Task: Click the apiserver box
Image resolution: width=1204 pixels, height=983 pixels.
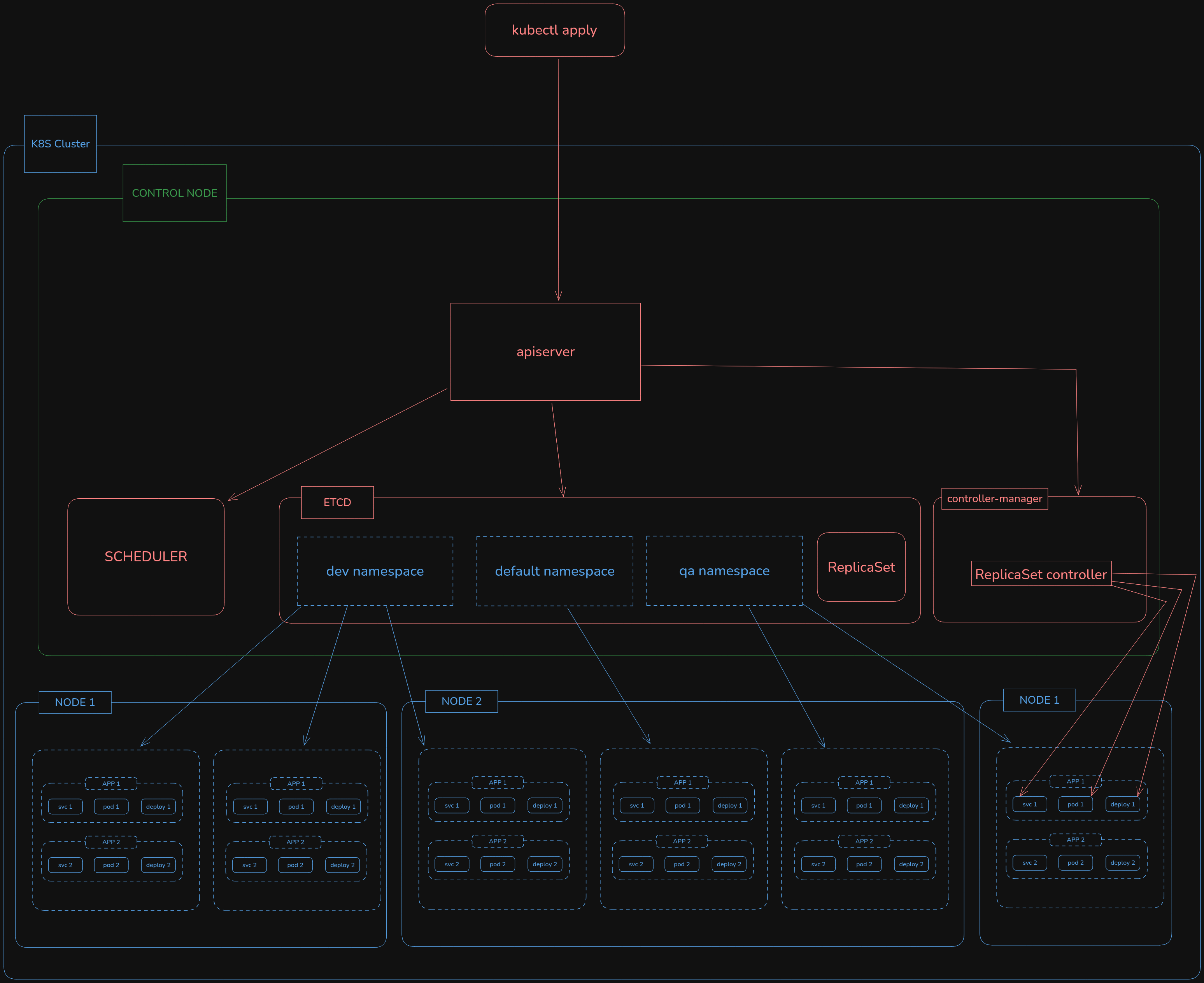Action: 545,352
